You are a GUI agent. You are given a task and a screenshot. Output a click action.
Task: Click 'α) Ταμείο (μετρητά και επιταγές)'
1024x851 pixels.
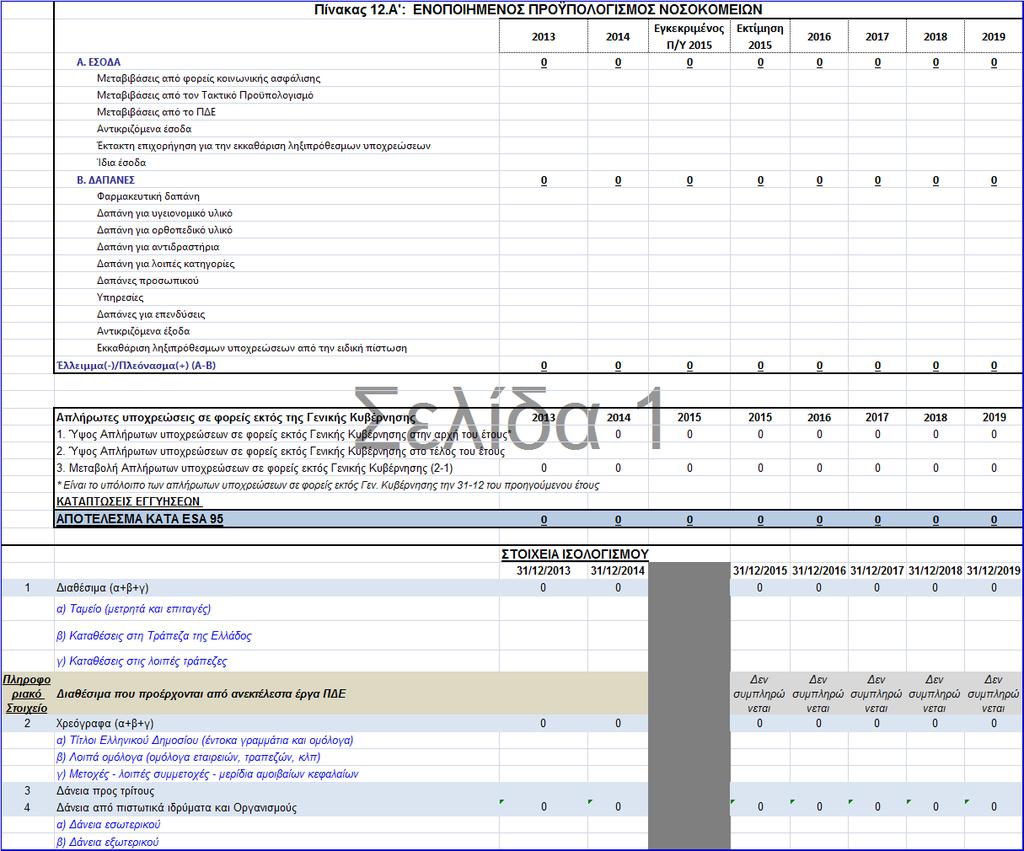(134, 609)
